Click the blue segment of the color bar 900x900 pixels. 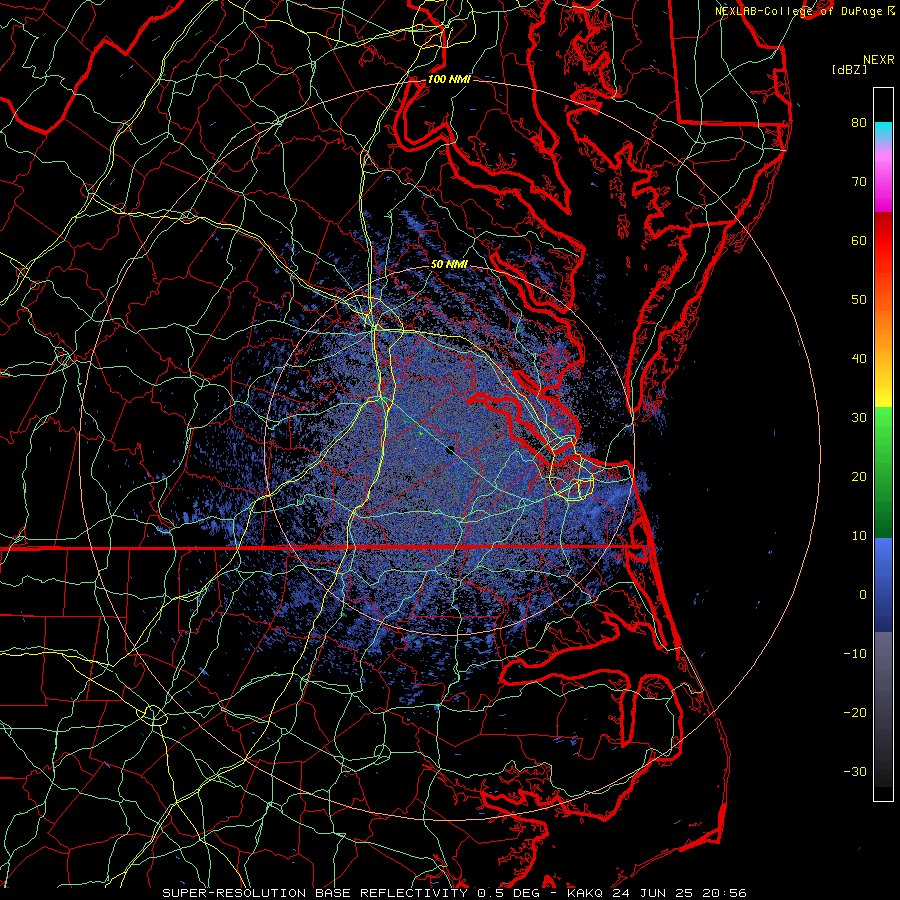[883, 585]
